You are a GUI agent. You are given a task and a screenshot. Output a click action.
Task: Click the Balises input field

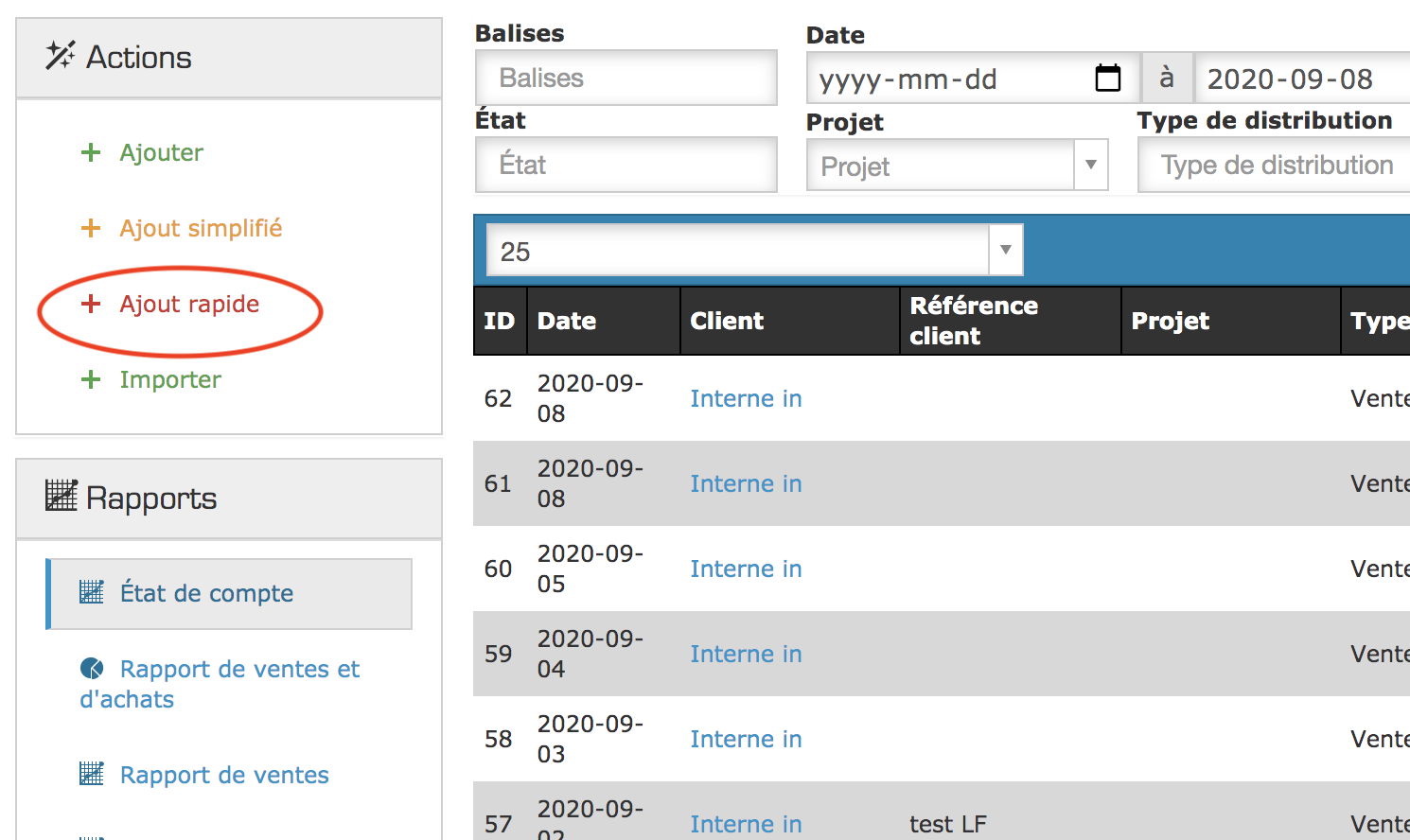coord(626,78)
